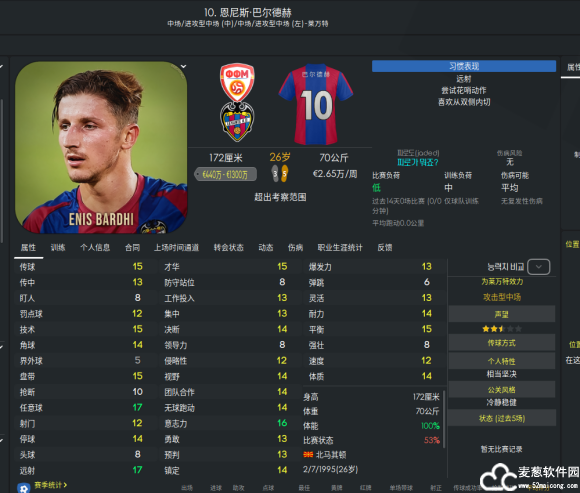Open the 赛季统计 season stats link
Viewport: 580px width, 493px height.
(51, 485)
